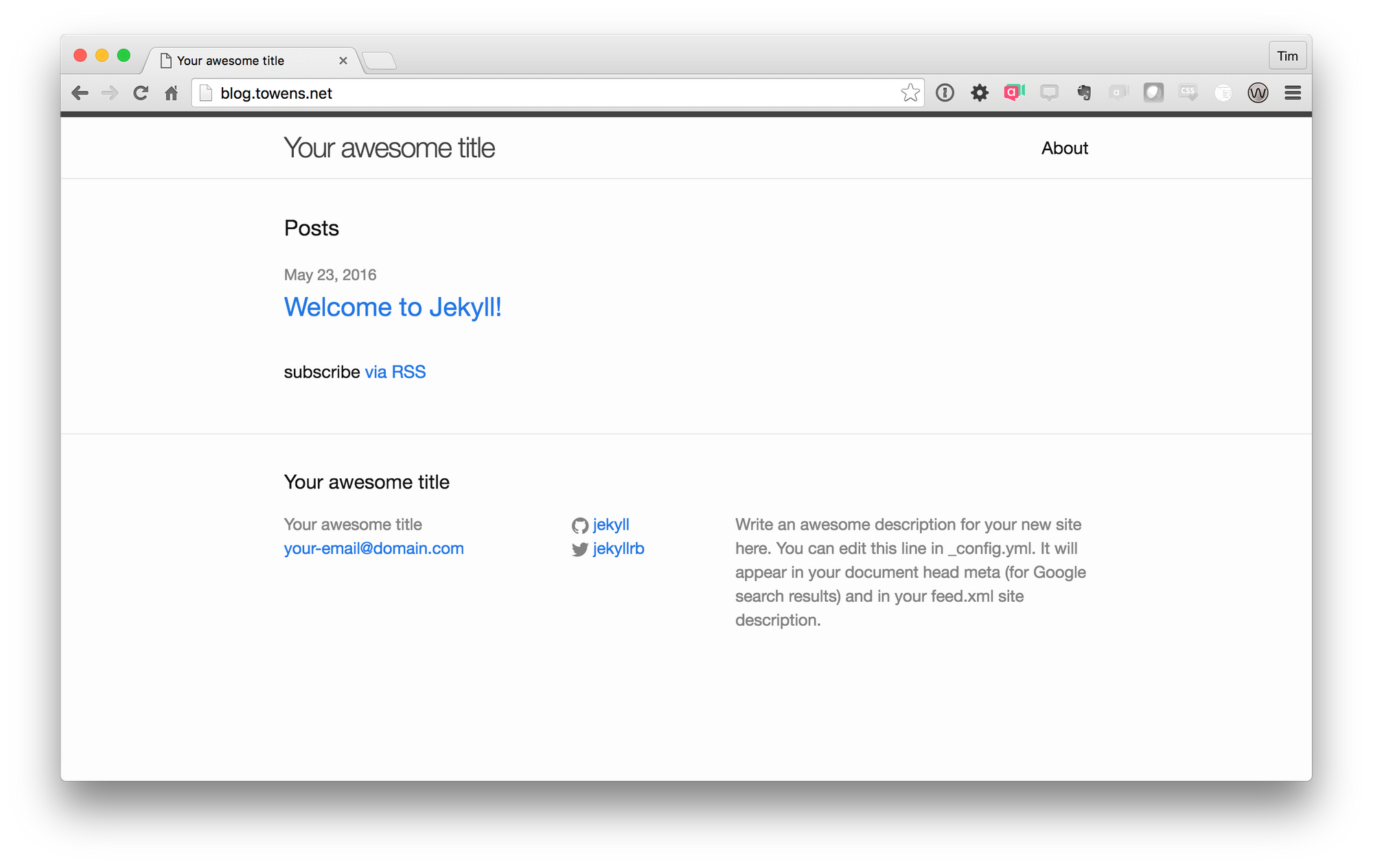Open the About page link

coord(1065,148)
